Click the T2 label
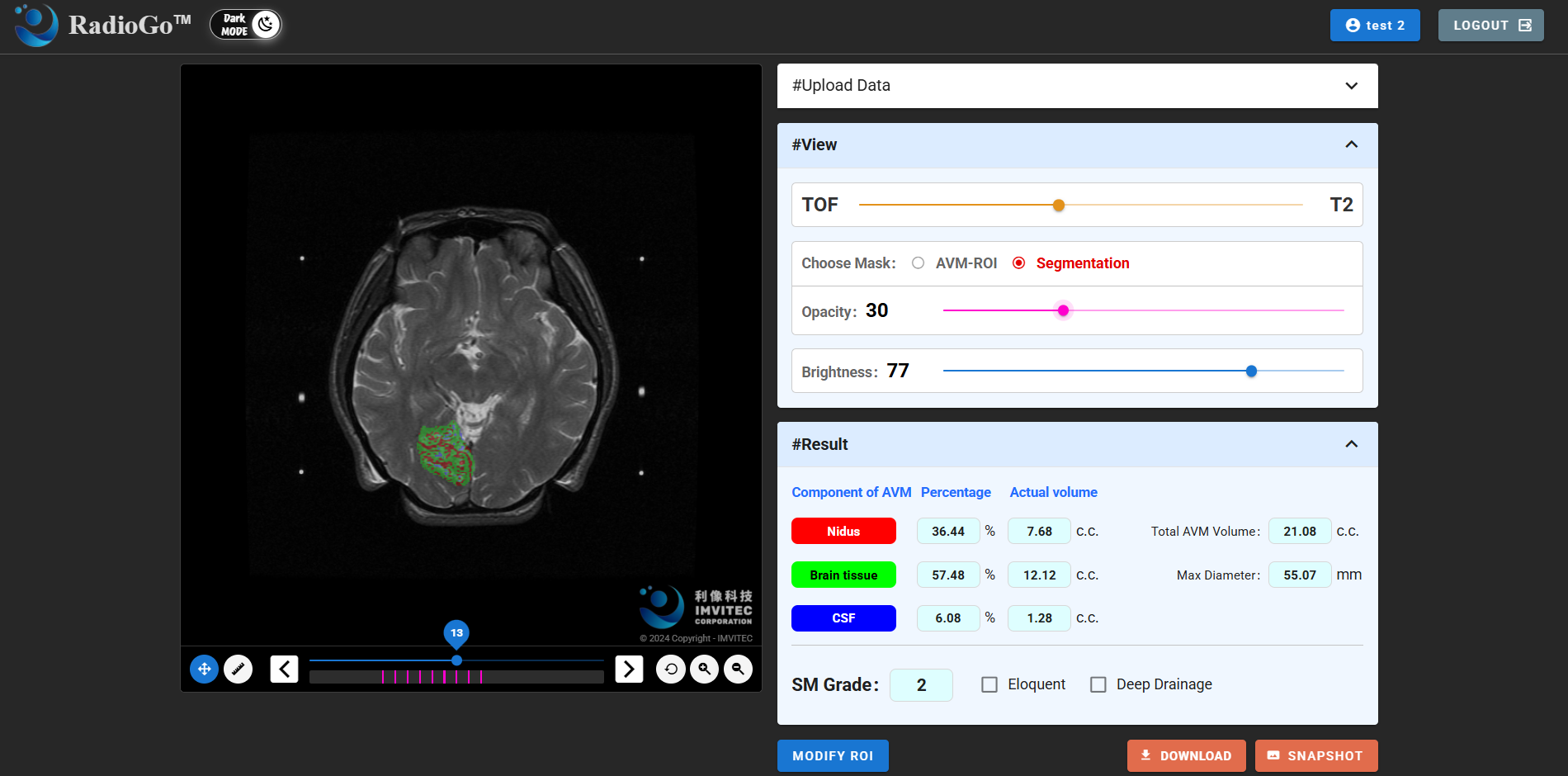Viewport: 1568px width, 776px height. pos(1341,205)
